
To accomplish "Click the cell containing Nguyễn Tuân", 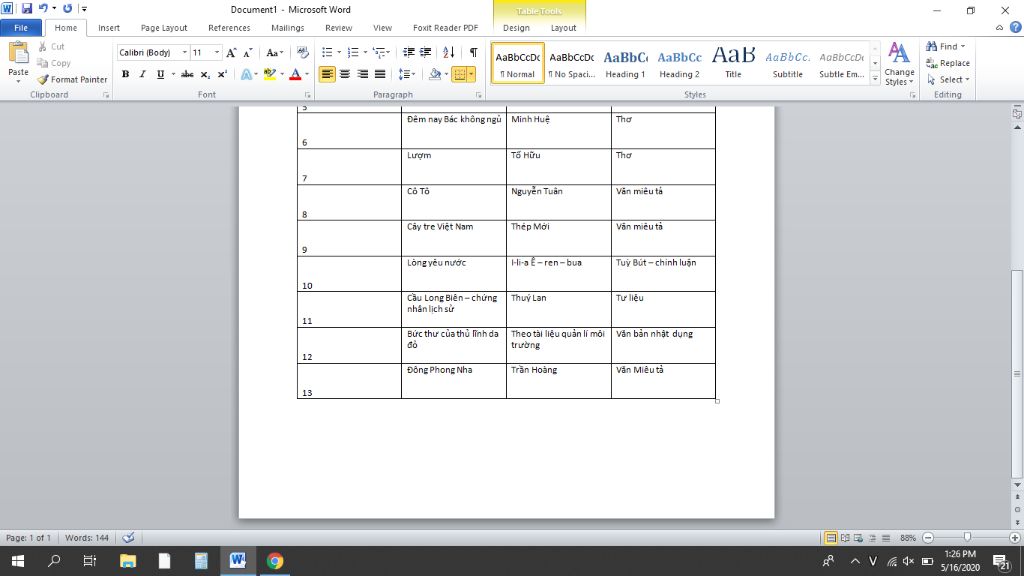I will point(558,202).
